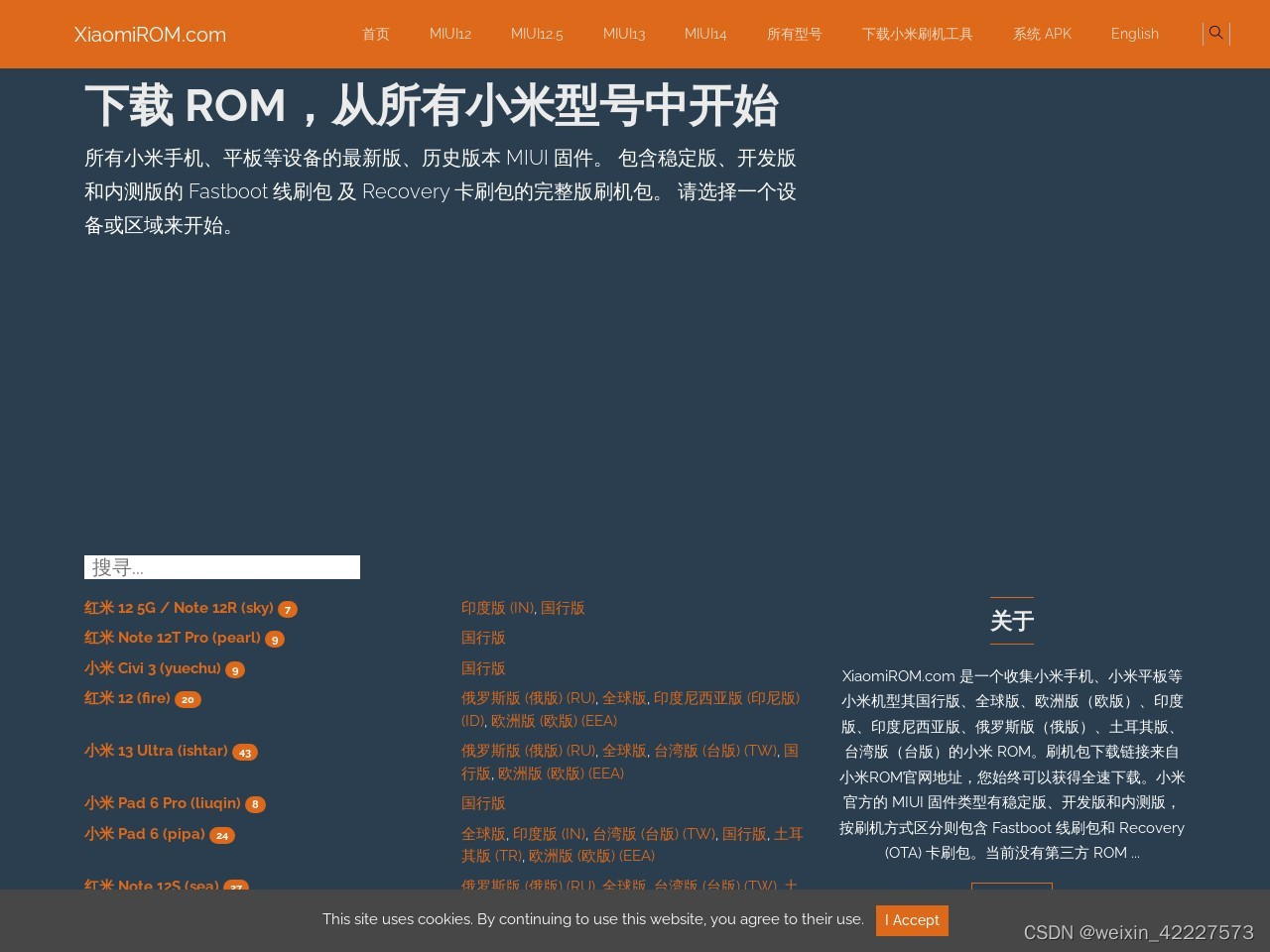Click the 关于 sidebar heading
Viewport: 1270px width, 952px height.
point(1012,621)
